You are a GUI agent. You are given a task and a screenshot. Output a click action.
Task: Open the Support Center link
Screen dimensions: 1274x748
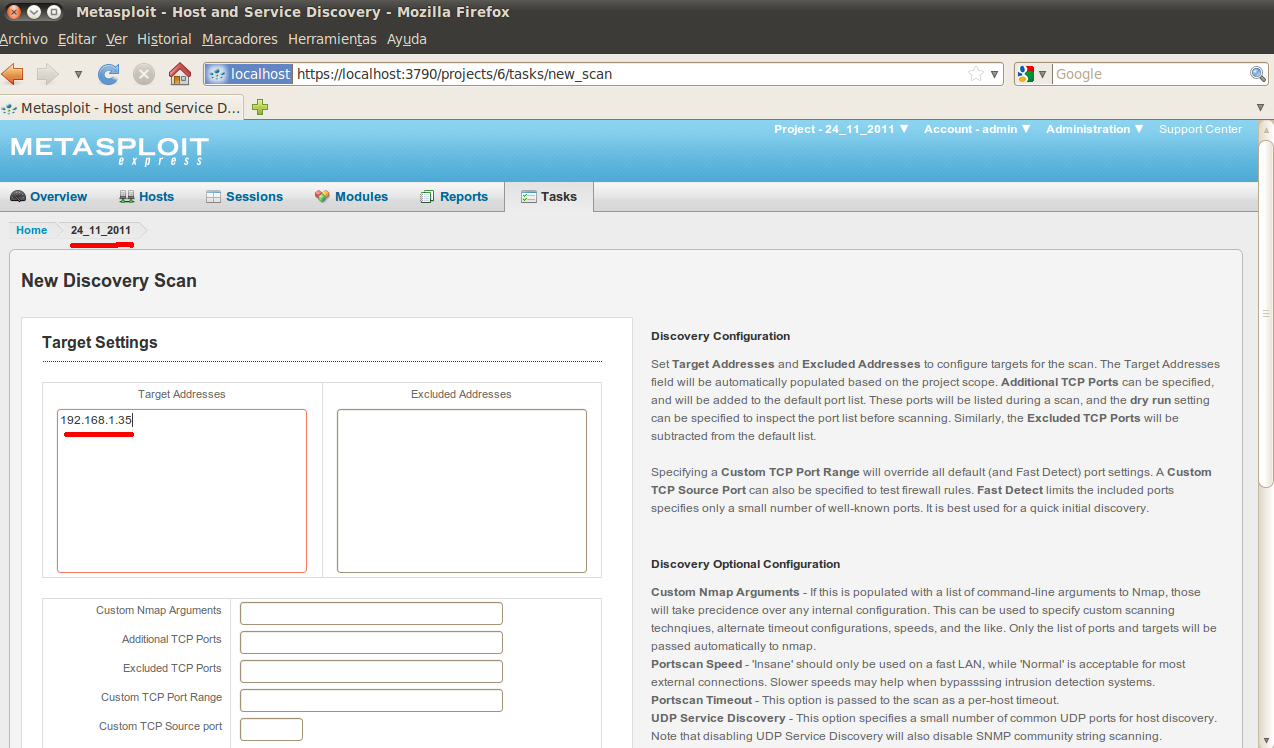(1200, 129)
